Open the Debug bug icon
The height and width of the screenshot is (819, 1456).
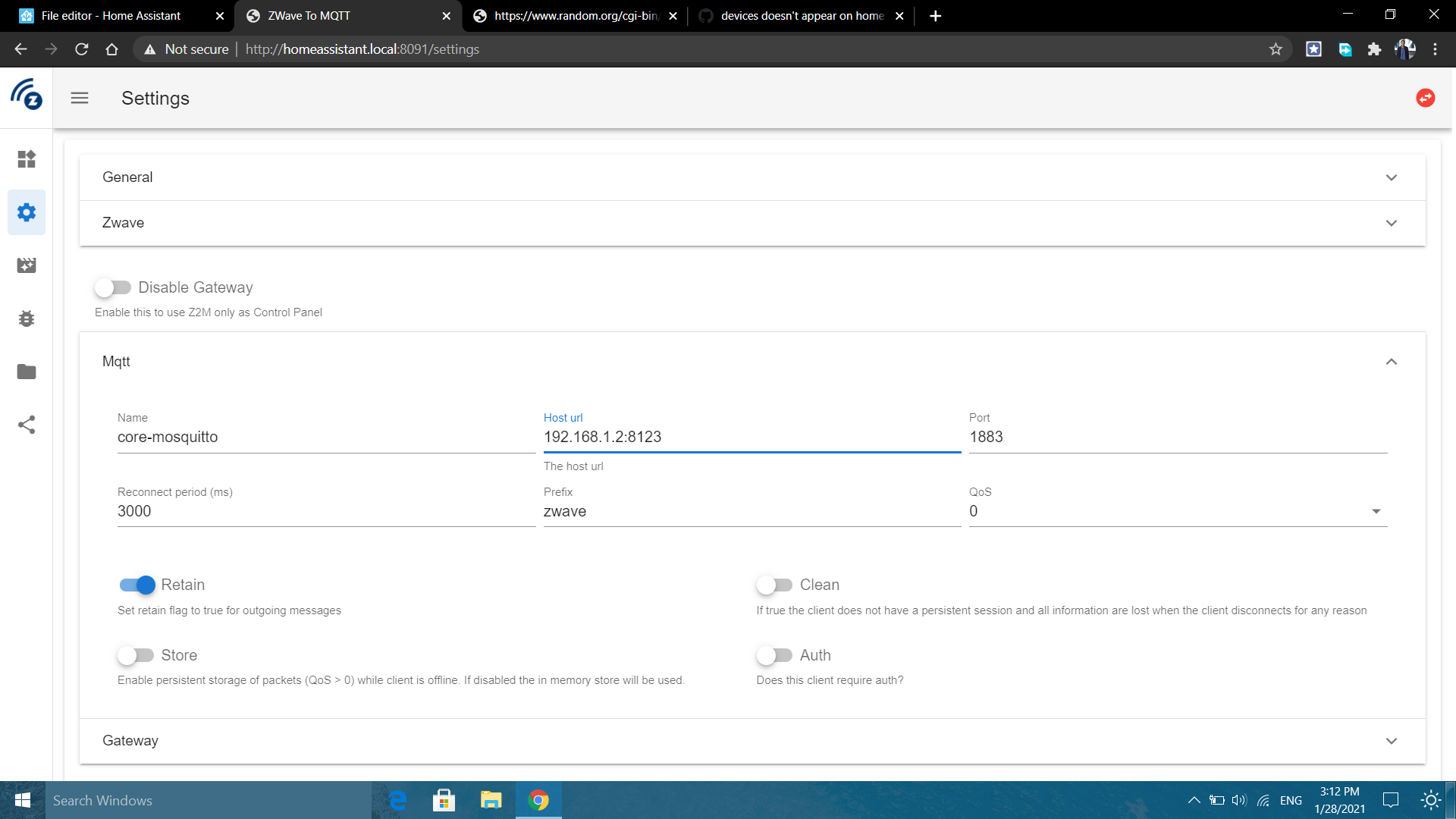pyautogui.click(x=27, y=318)
